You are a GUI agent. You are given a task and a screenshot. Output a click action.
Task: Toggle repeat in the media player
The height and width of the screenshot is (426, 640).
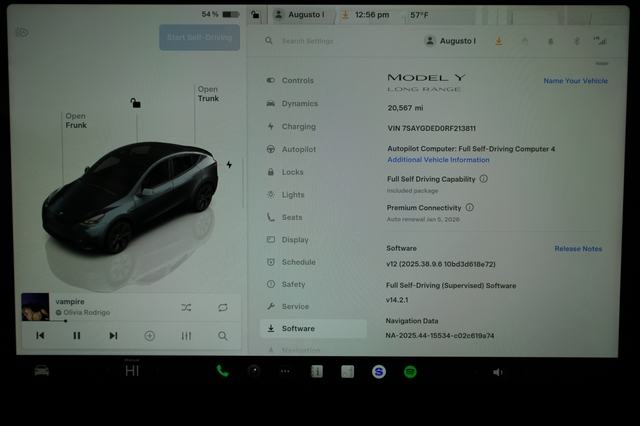tap(222, 307)
